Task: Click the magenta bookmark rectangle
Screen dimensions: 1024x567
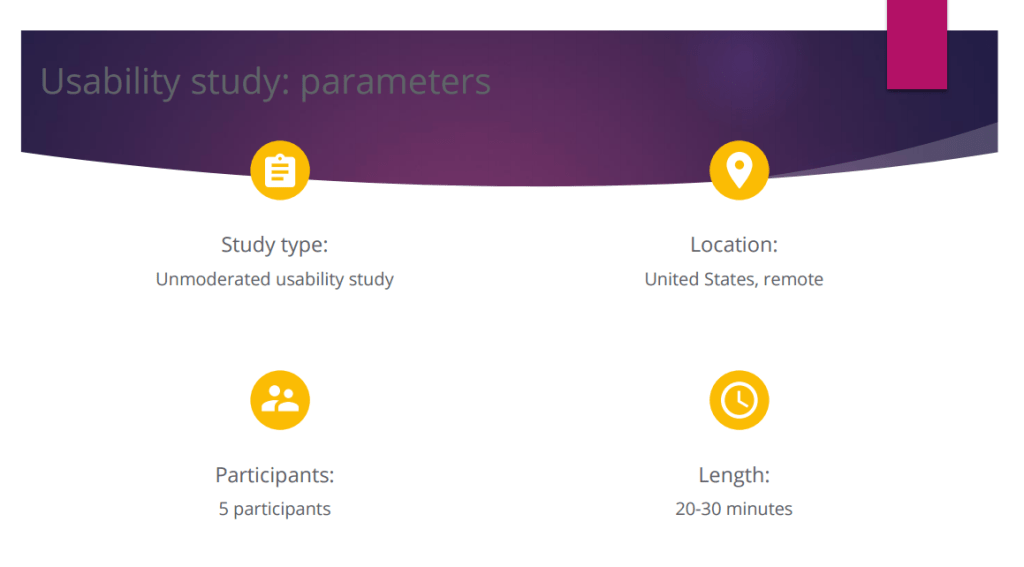Action: [916, 44]
